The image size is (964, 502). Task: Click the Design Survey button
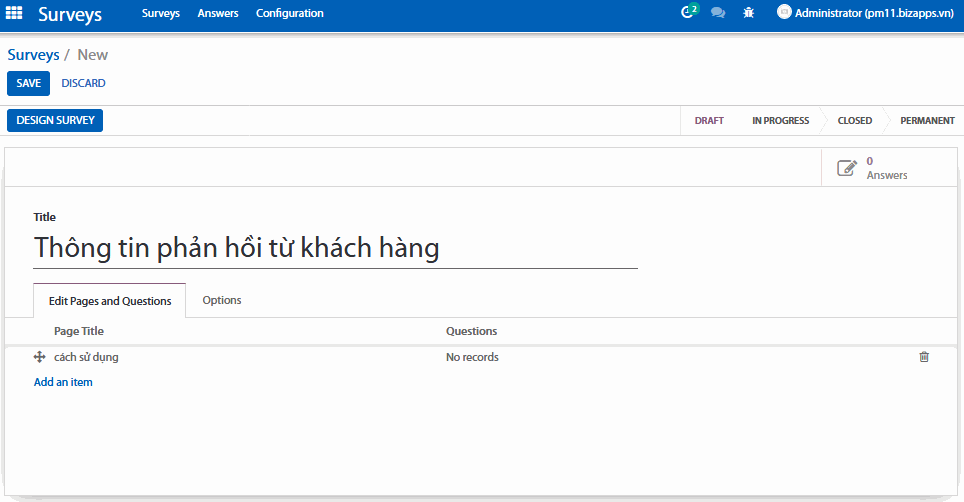(x=55, y=120)
